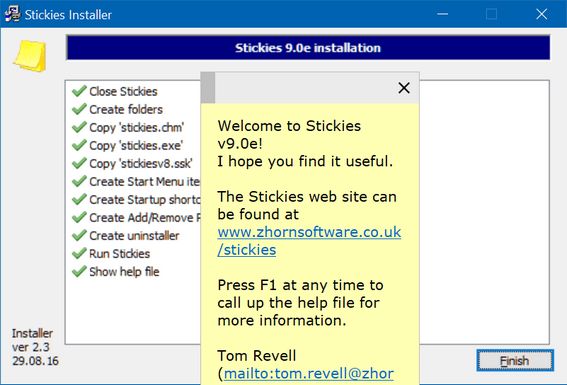Click the check icon next to Create uninstaller
Screen dimensions: 567x385
coord(79,235)
